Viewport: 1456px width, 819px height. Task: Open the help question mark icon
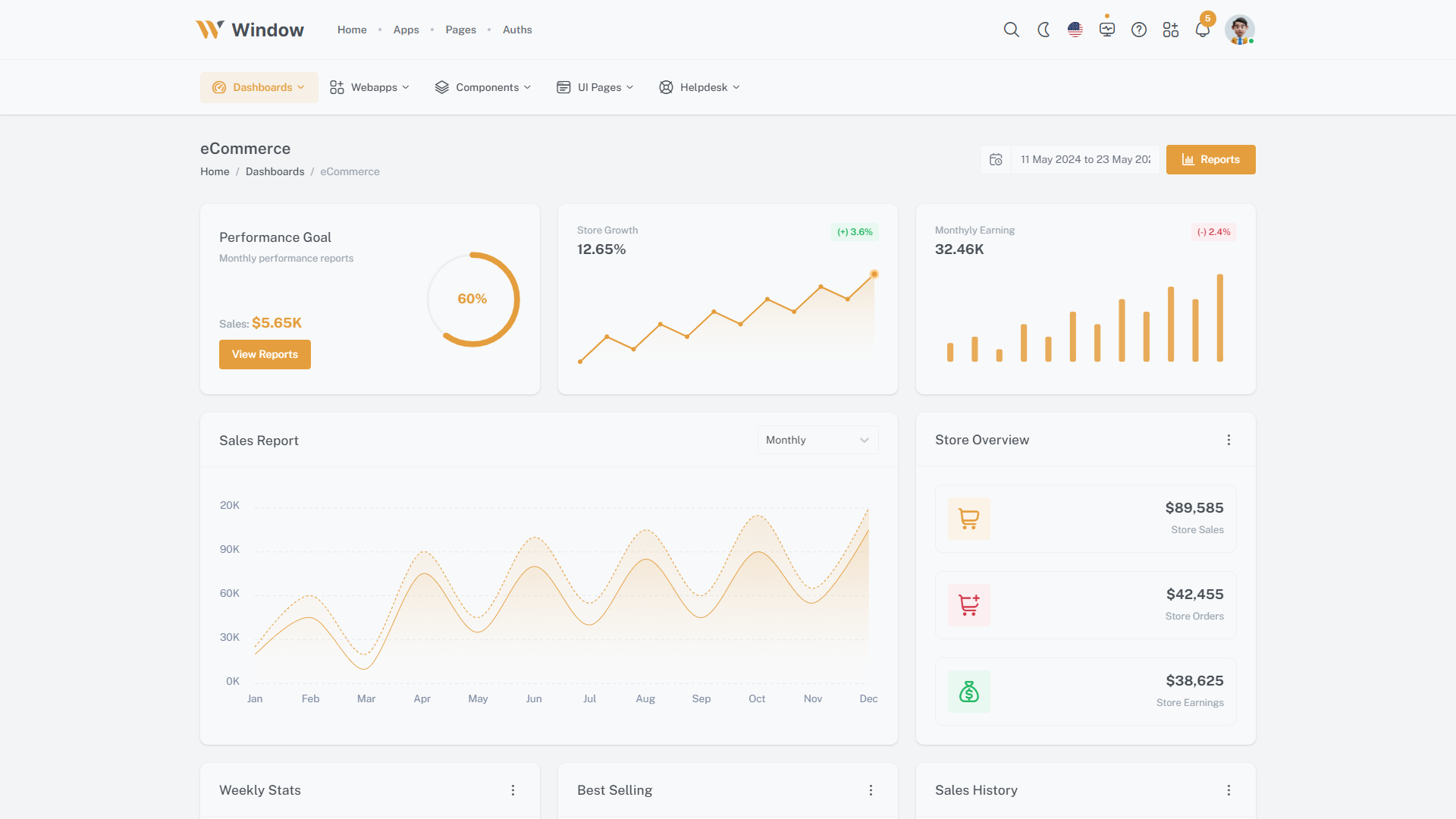click(x=1138, y=30)
